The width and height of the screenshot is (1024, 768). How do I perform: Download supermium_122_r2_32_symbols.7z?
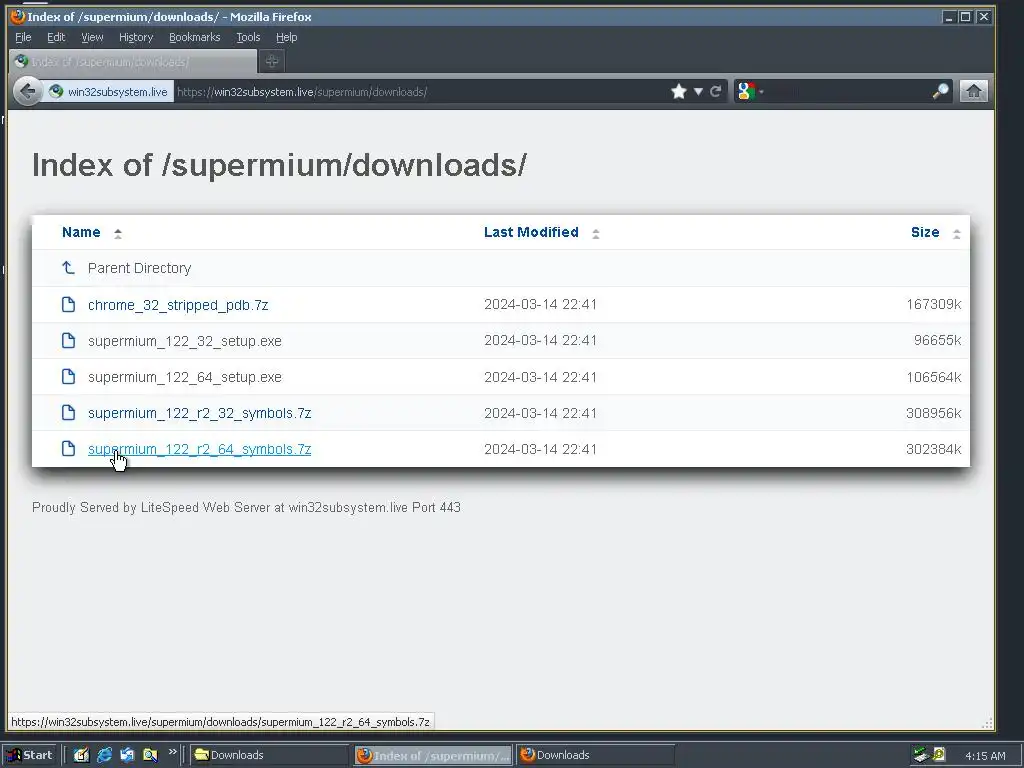tap(199, 413)
